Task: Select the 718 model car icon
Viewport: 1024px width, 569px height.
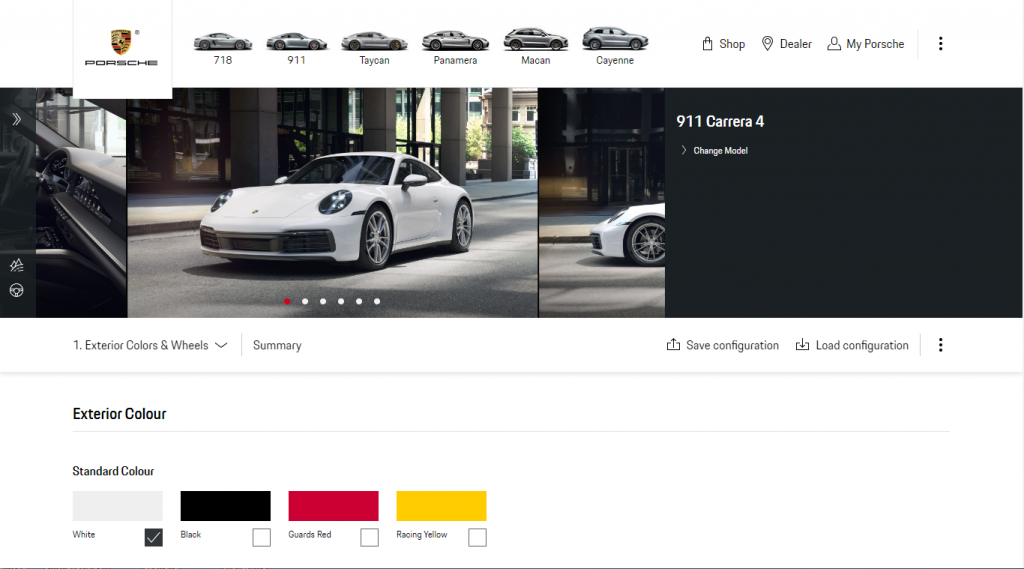Action: click(223, 42)
